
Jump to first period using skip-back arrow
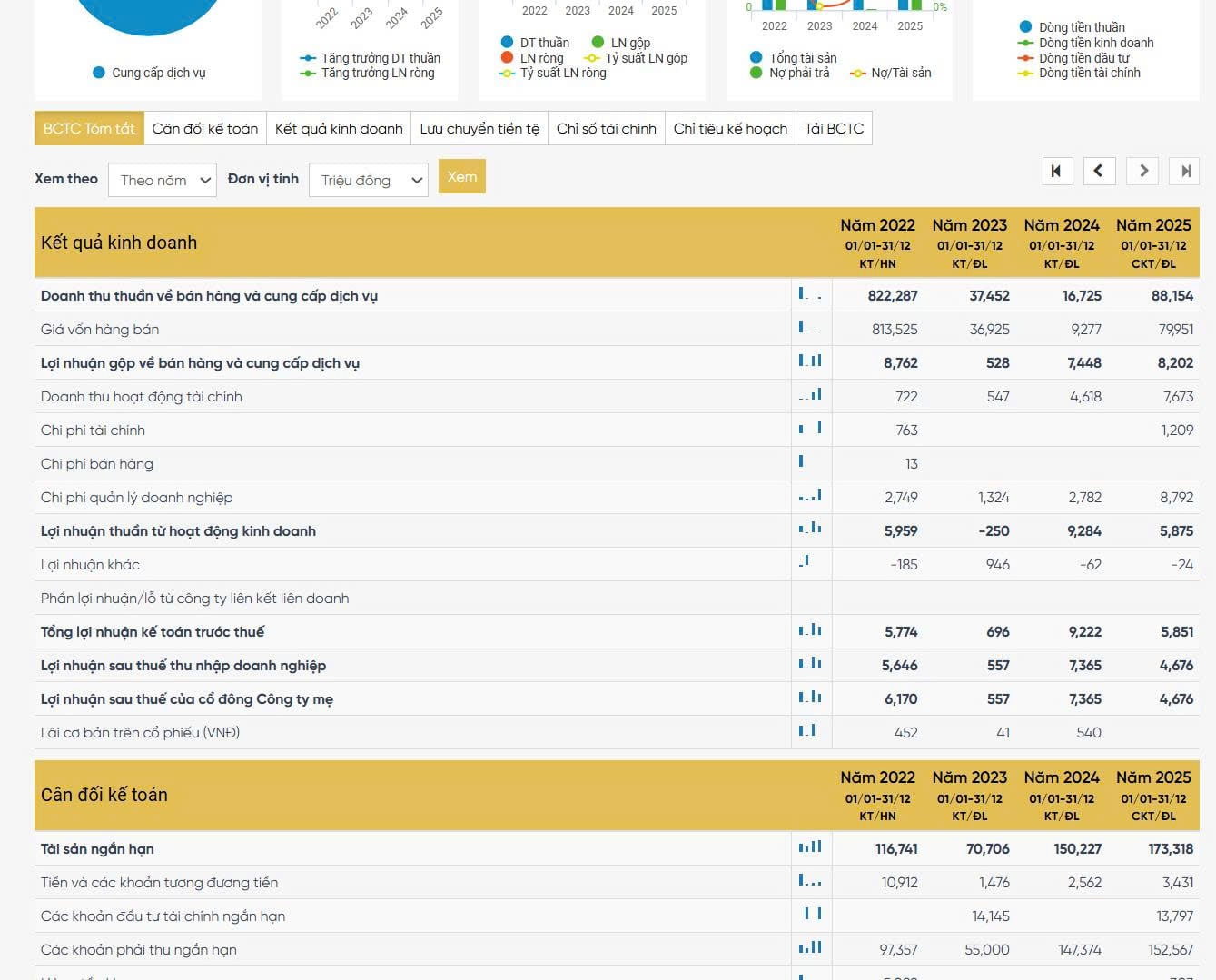[1056, 171]
